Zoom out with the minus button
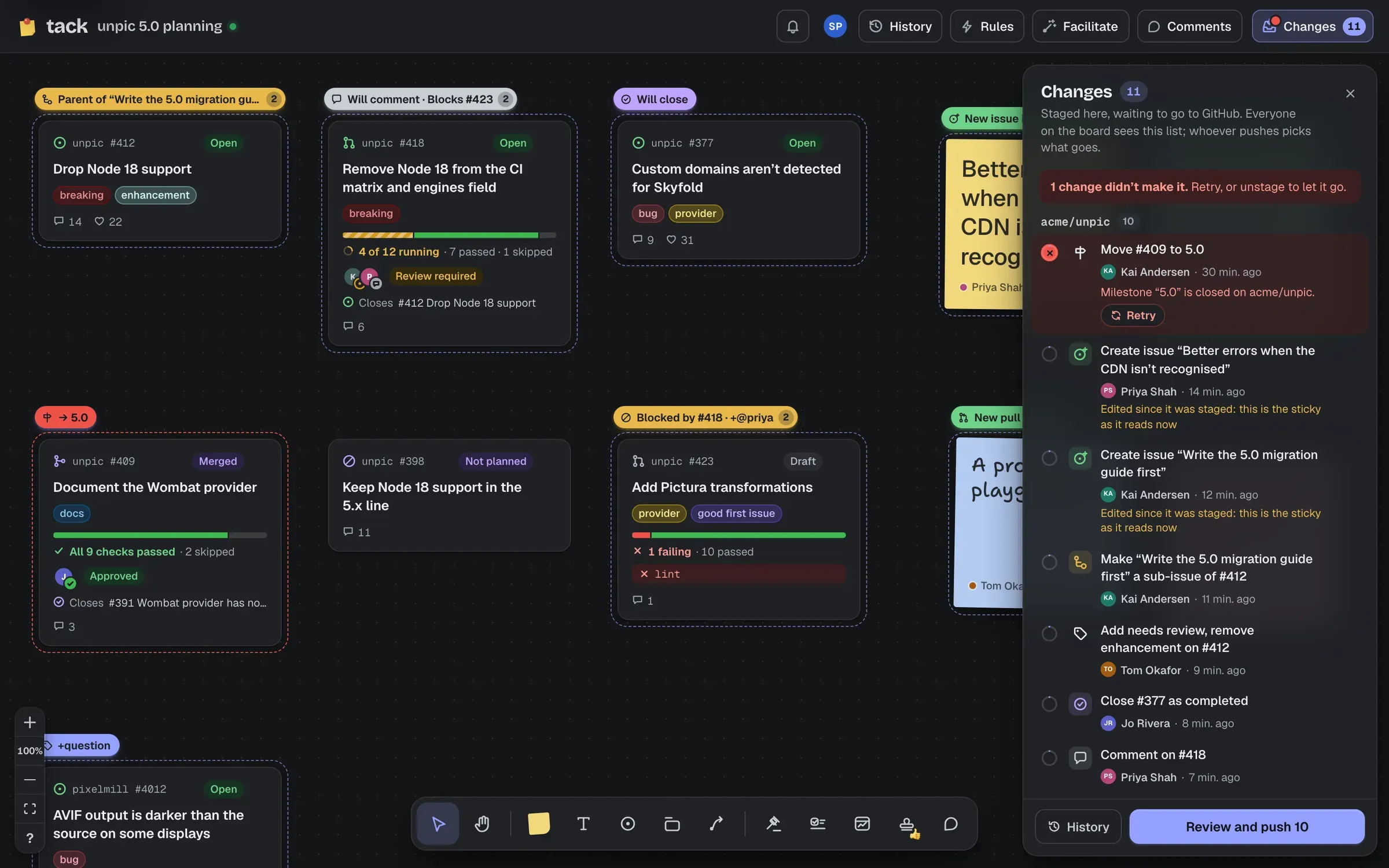 coord(30,779)
